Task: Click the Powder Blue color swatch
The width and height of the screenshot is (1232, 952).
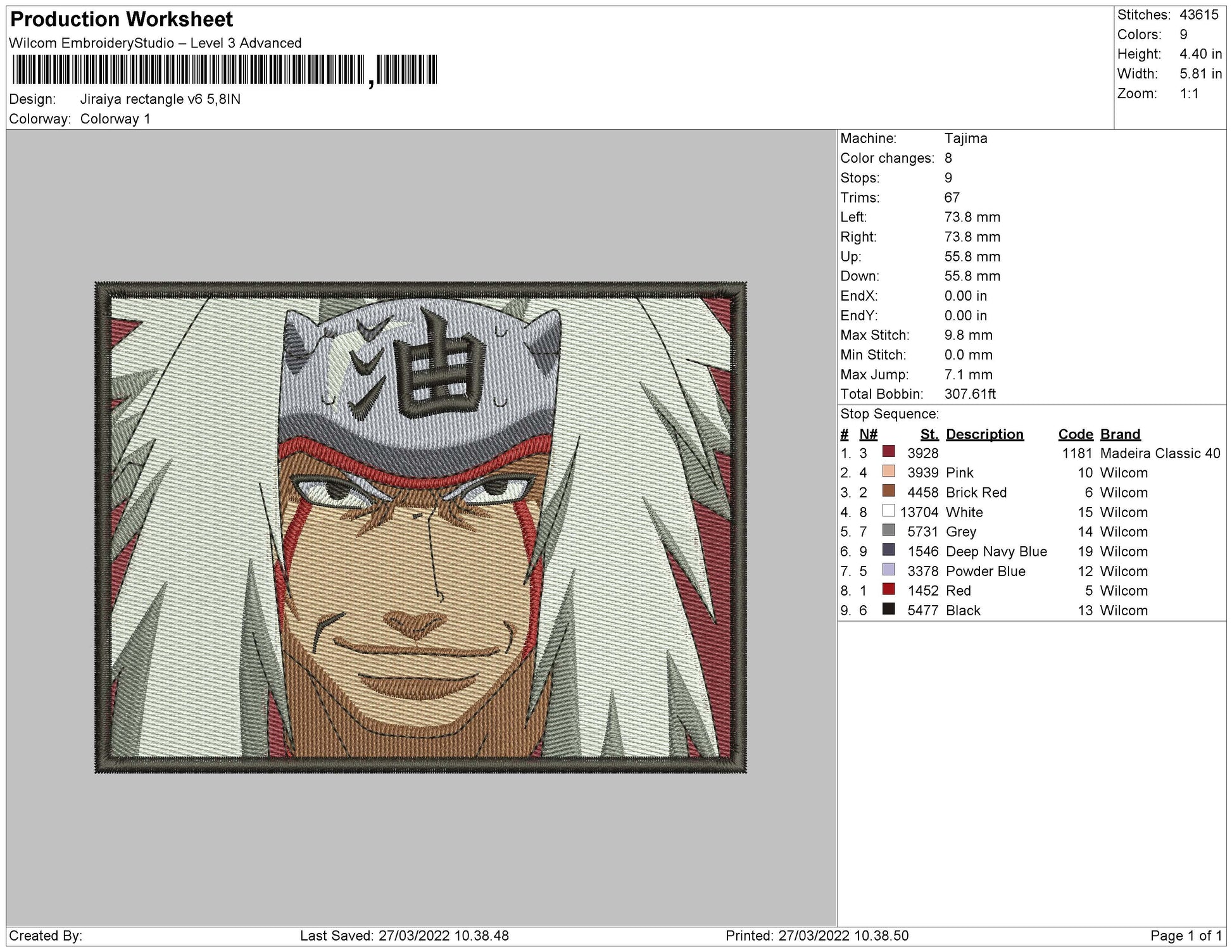Action: [x=889, y=569]
